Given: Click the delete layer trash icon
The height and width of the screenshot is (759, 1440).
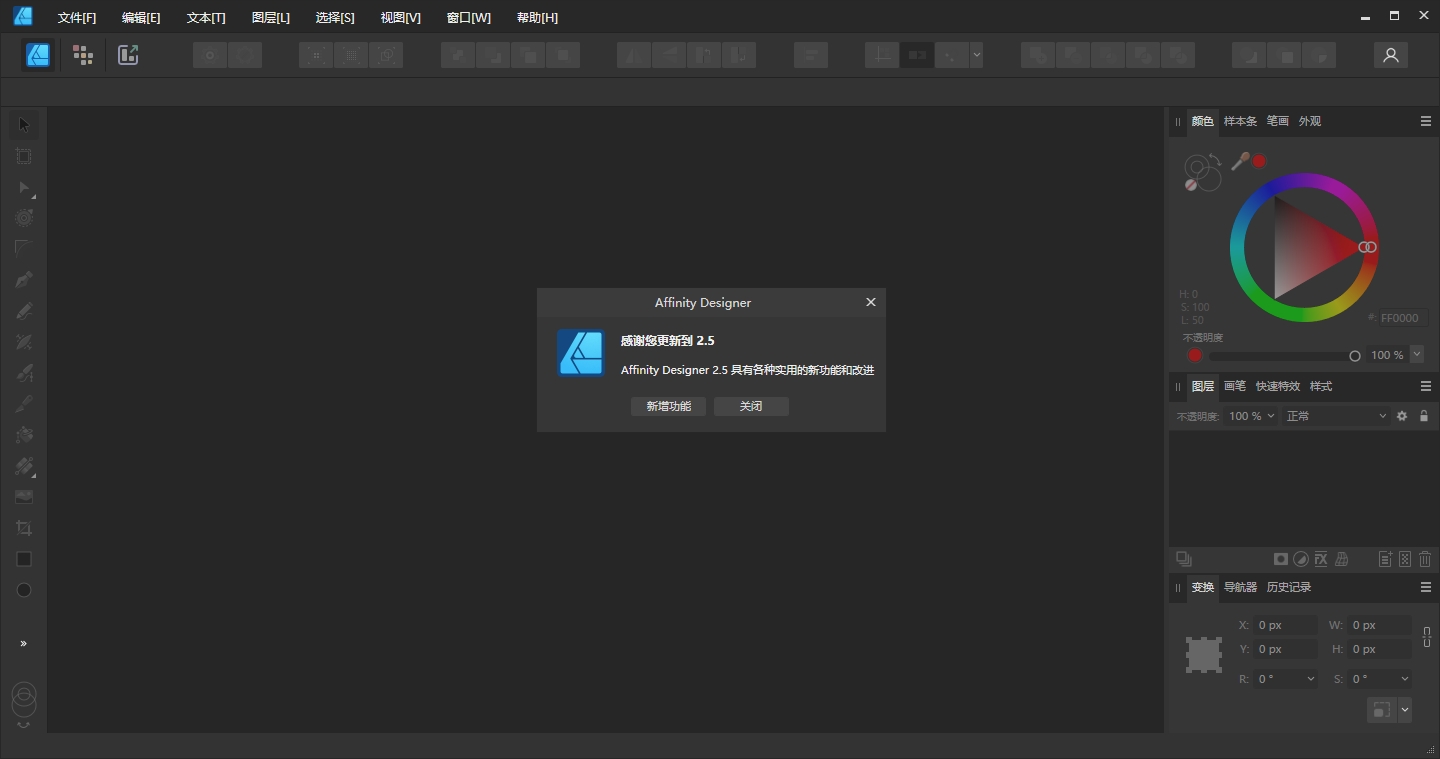Looking at the screenshot, I should tap(1425, 559).
